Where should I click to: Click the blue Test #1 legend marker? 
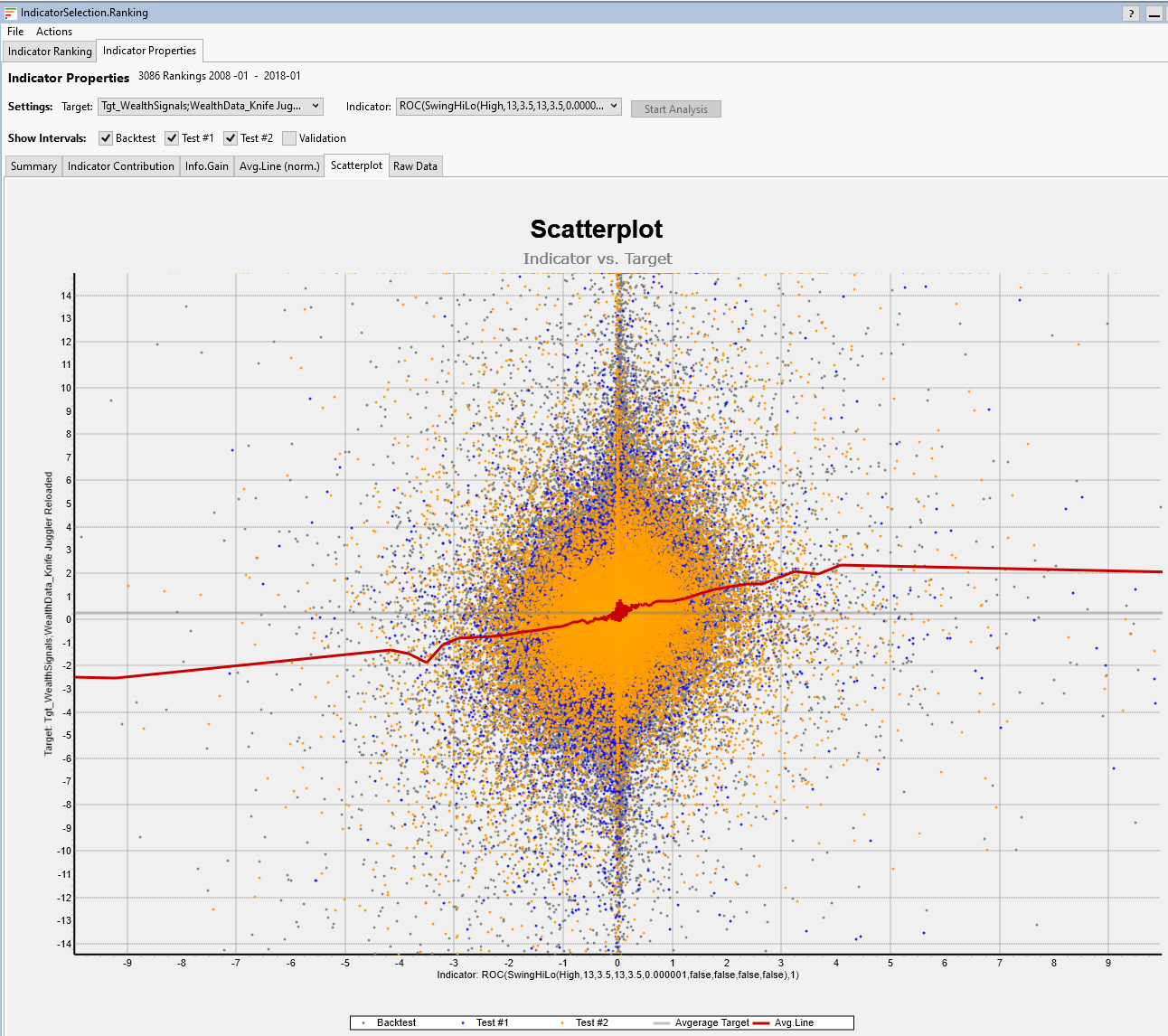click(463, 1022)
